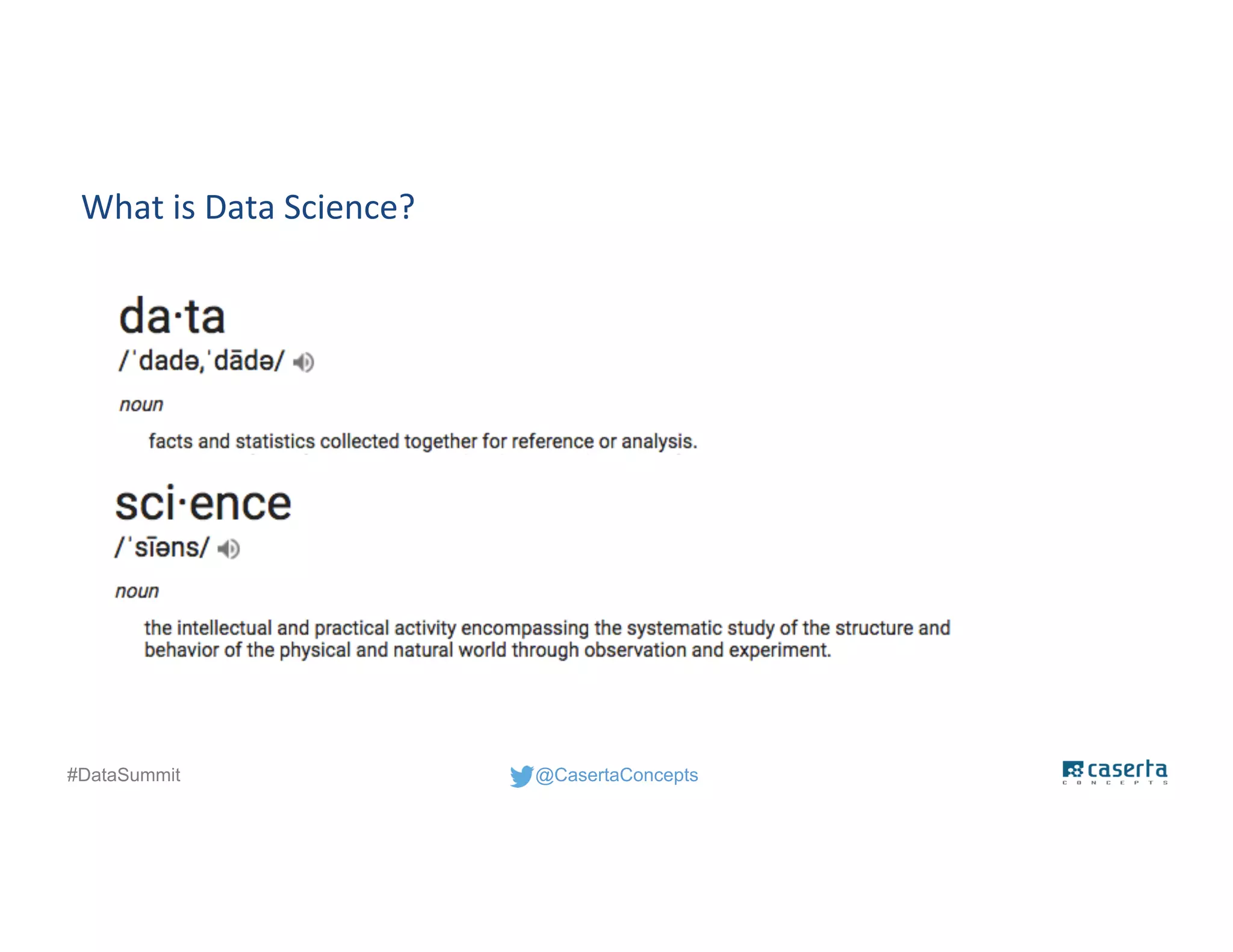The height and width of the screenshot is (952, 1233).
Task: Click the 'sci·ence' headword
Action: [203, 504]
